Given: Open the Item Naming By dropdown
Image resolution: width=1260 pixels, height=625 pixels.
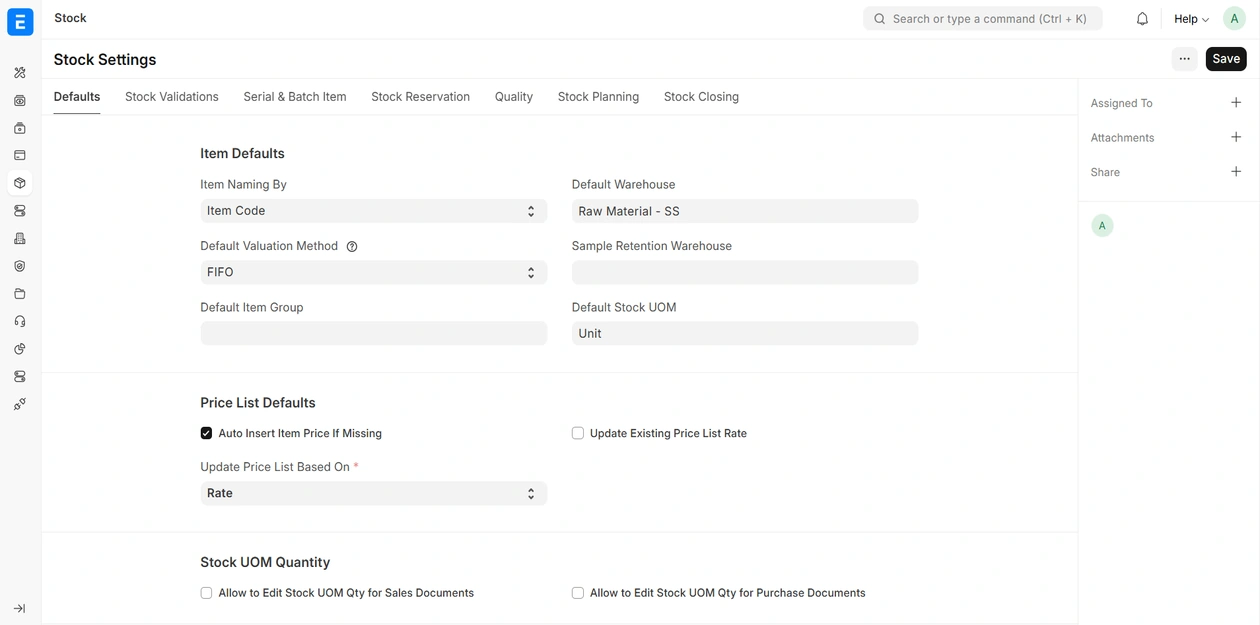Looking at the screenshot, I should pyautogui.click(x=373, y=211).
